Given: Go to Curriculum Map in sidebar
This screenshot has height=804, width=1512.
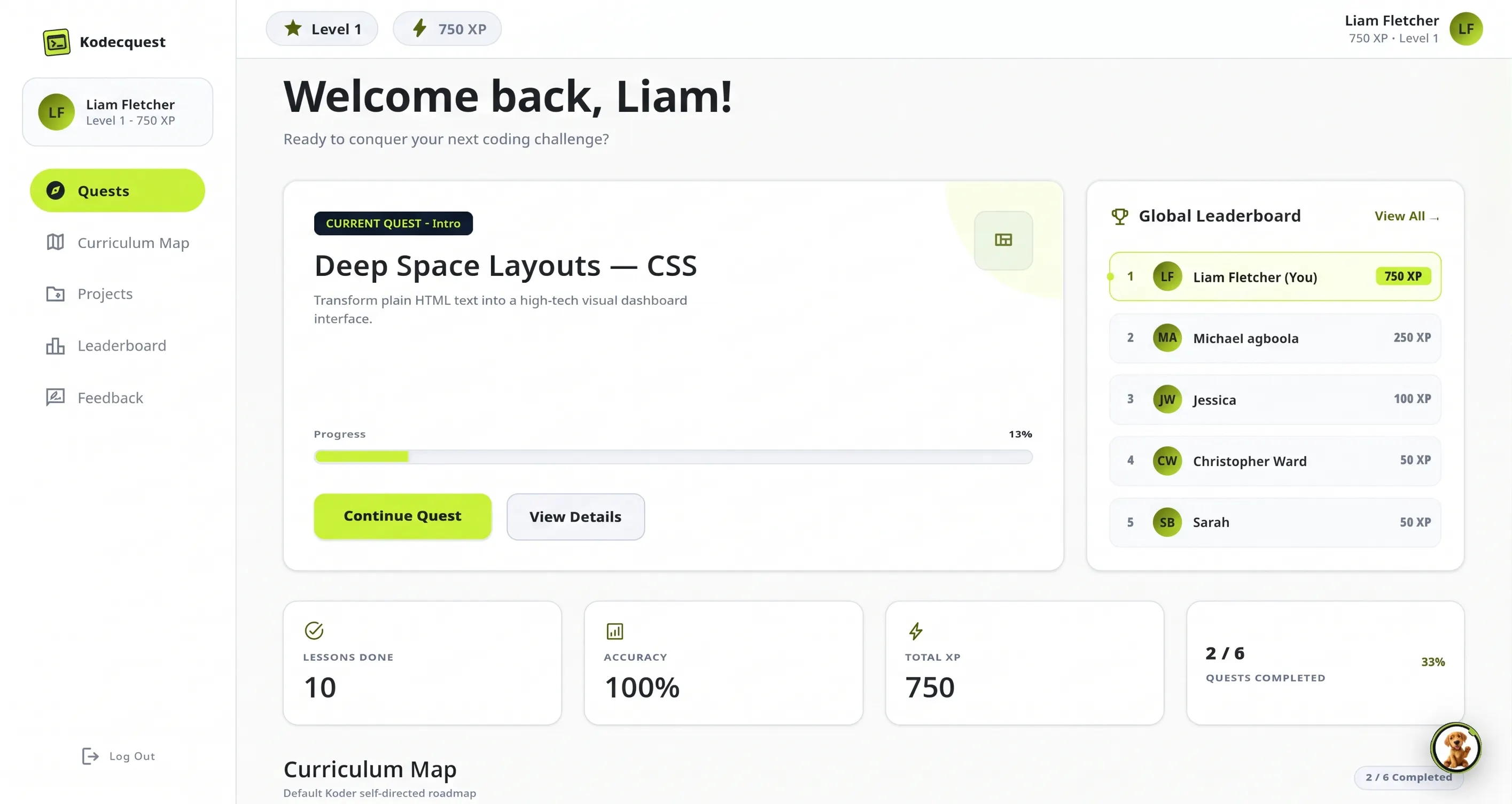Looking at the screenshot, I should tap(118, 243).
